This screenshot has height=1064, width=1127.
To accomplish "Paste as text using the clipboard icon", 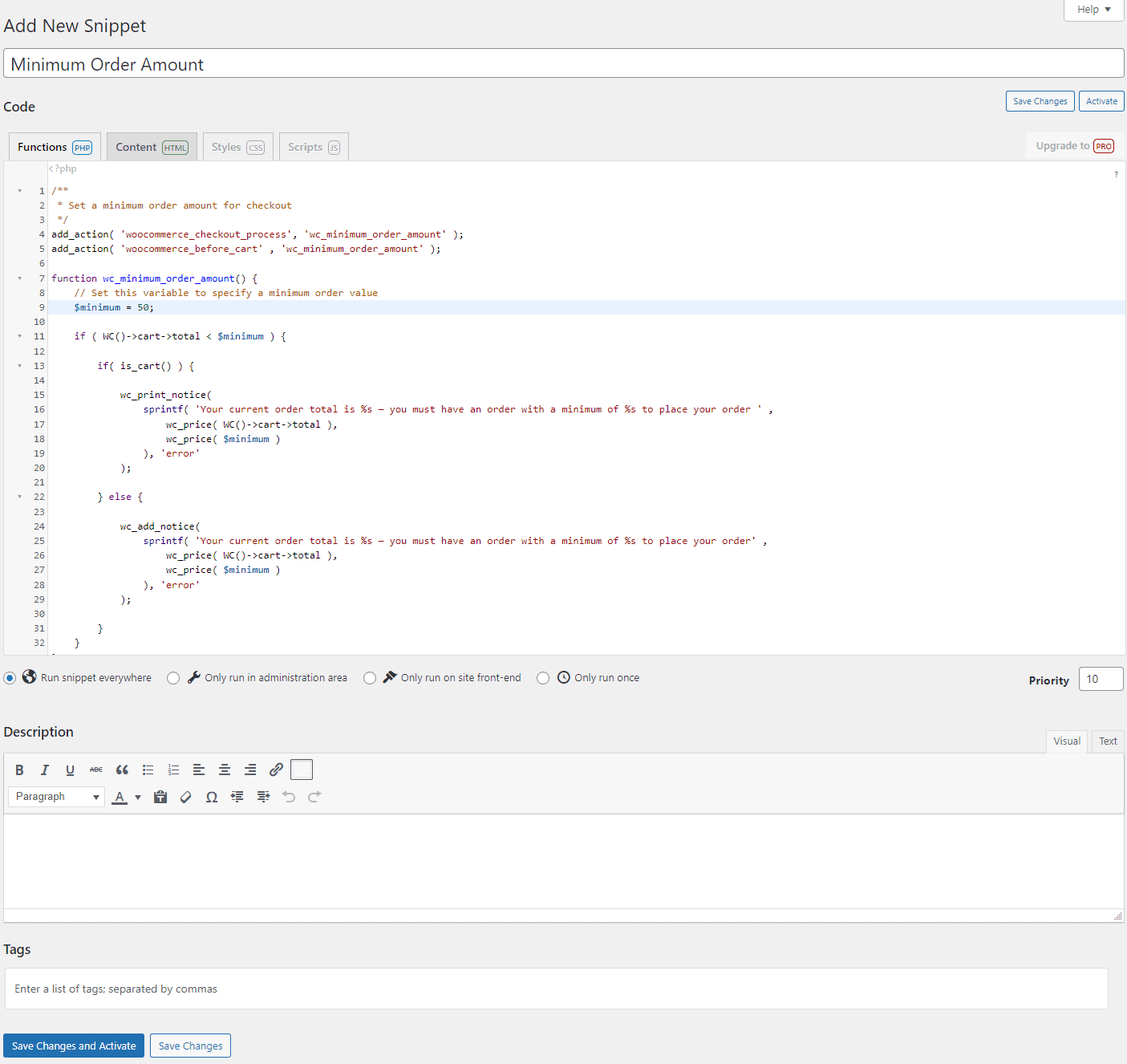I will pos(160,796).
